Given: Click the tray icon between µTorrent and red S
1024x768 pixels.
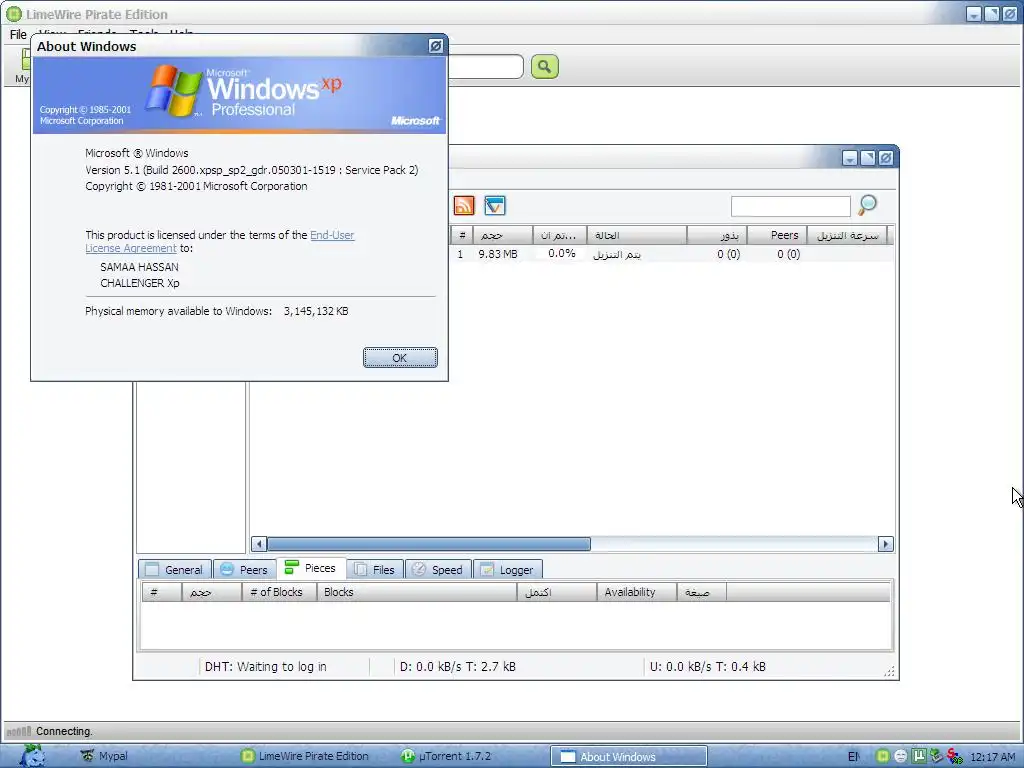Looking at the screenshot, I should coord(936,756).
